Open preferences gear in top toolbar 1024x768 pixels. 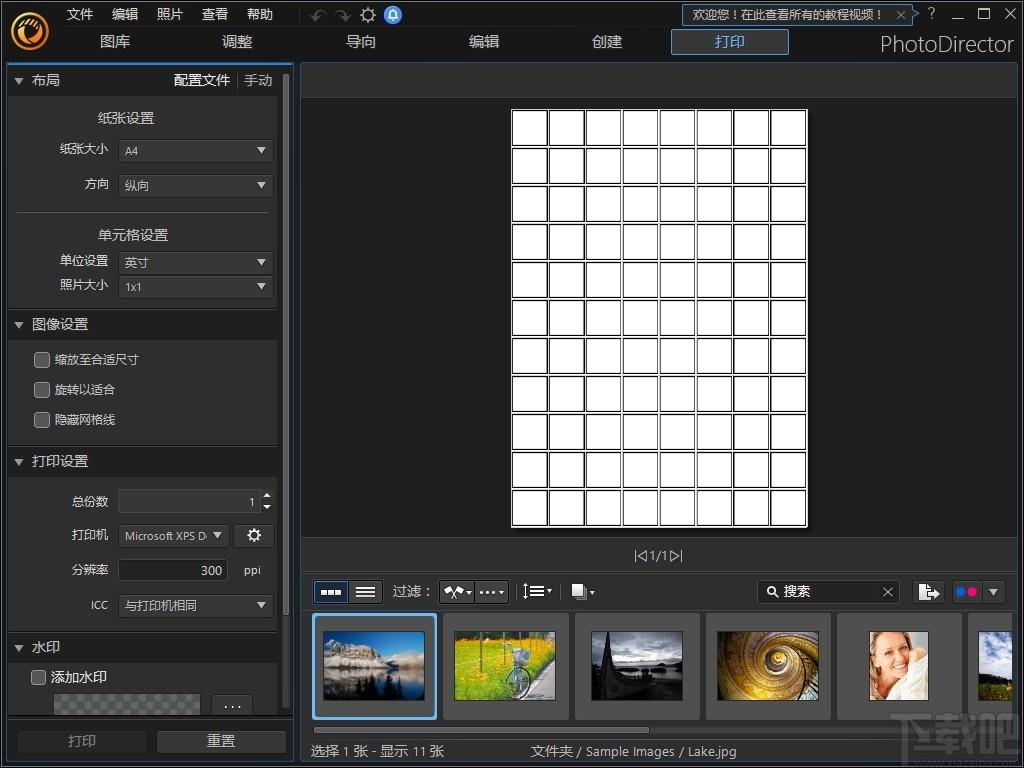point(368,15)
